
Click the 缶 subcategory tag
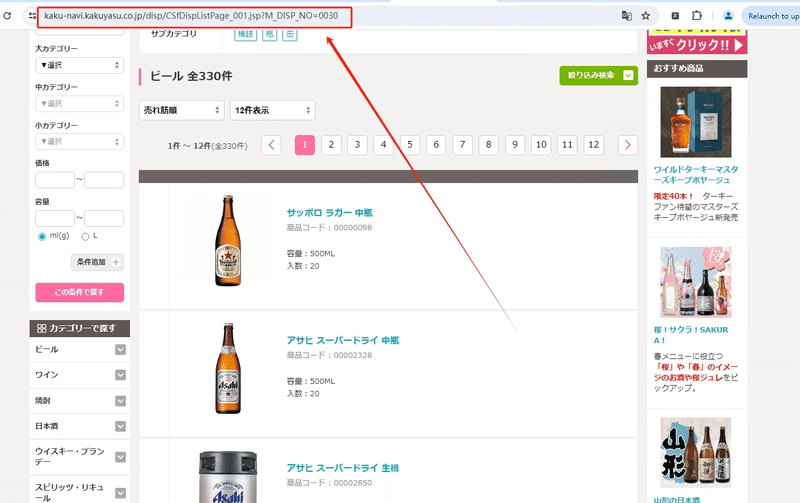(290, 34)
